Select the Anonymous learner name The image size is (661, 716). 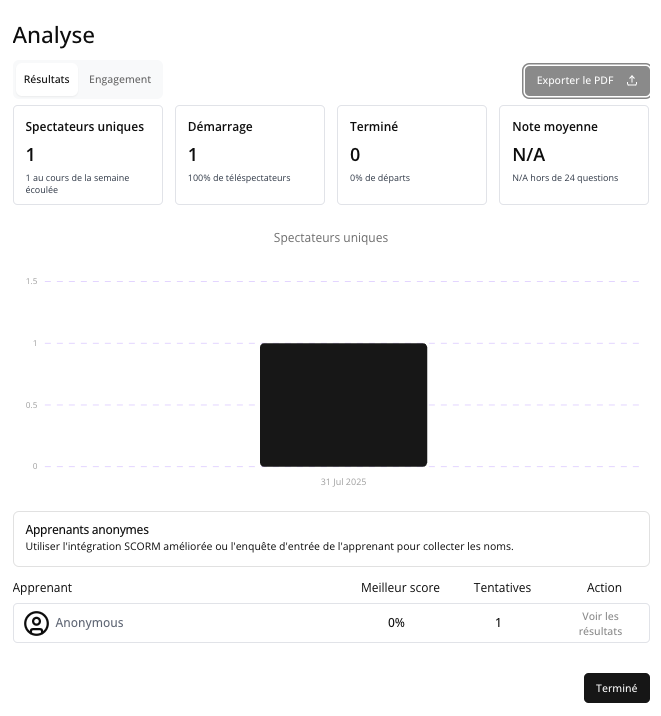90,623
